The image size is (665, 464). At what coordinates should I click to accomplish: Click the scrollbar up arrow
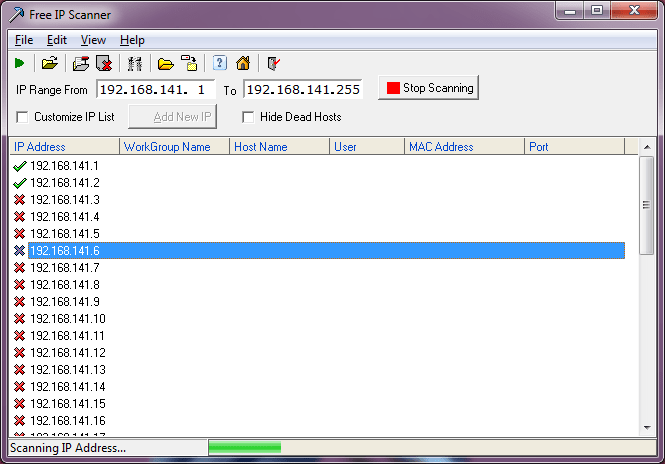coord(647,147)
